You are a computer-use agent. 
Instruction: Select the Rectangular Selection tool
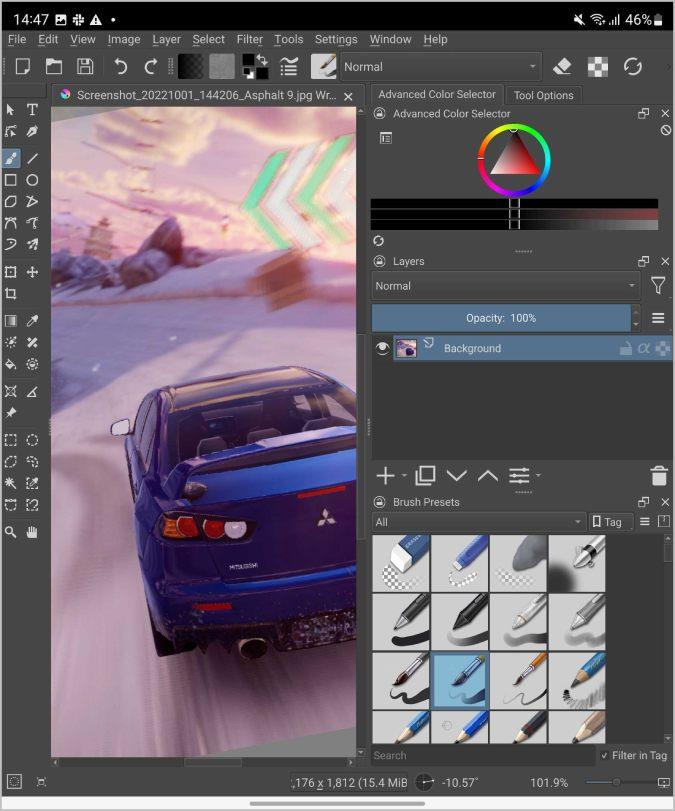point(11,440)
